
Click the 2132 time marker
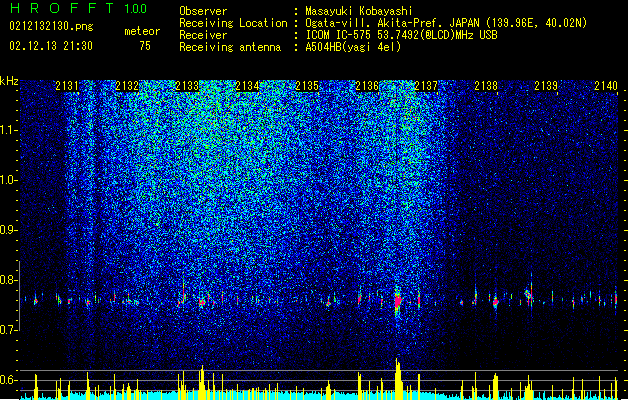pyautogui.click(x=127, y=86)
